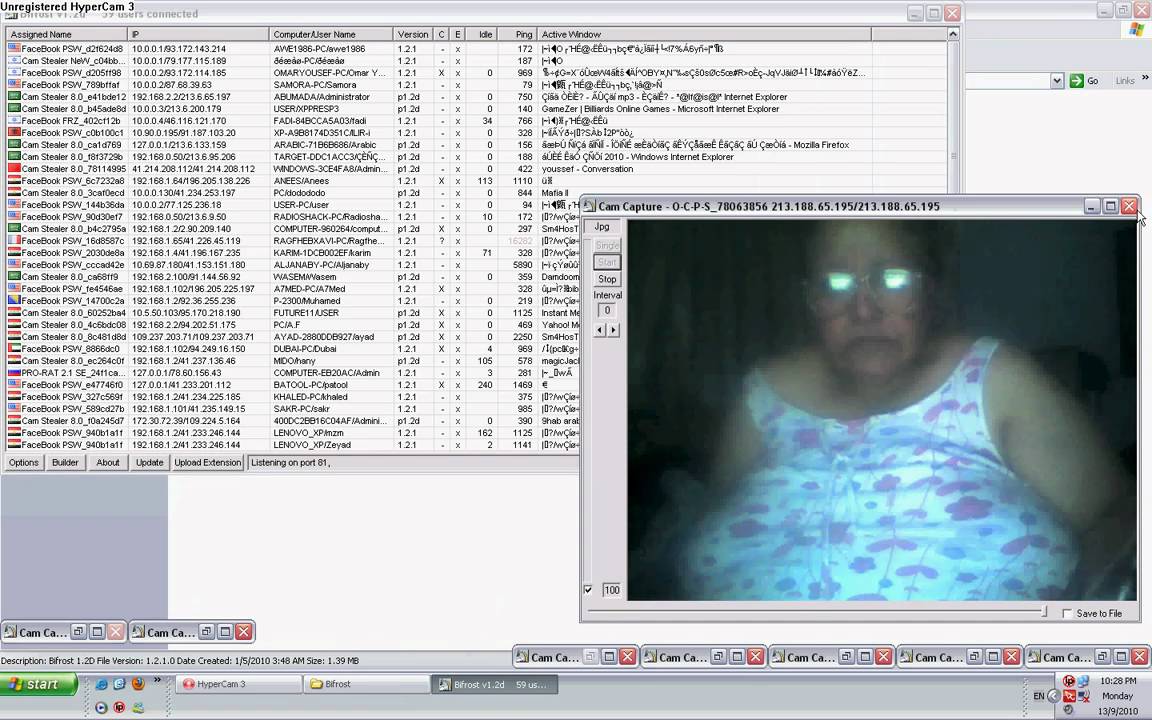1152x720 pixels.
Task: Toggle the checkbox beside the 100 field
Action: [588, 590]
